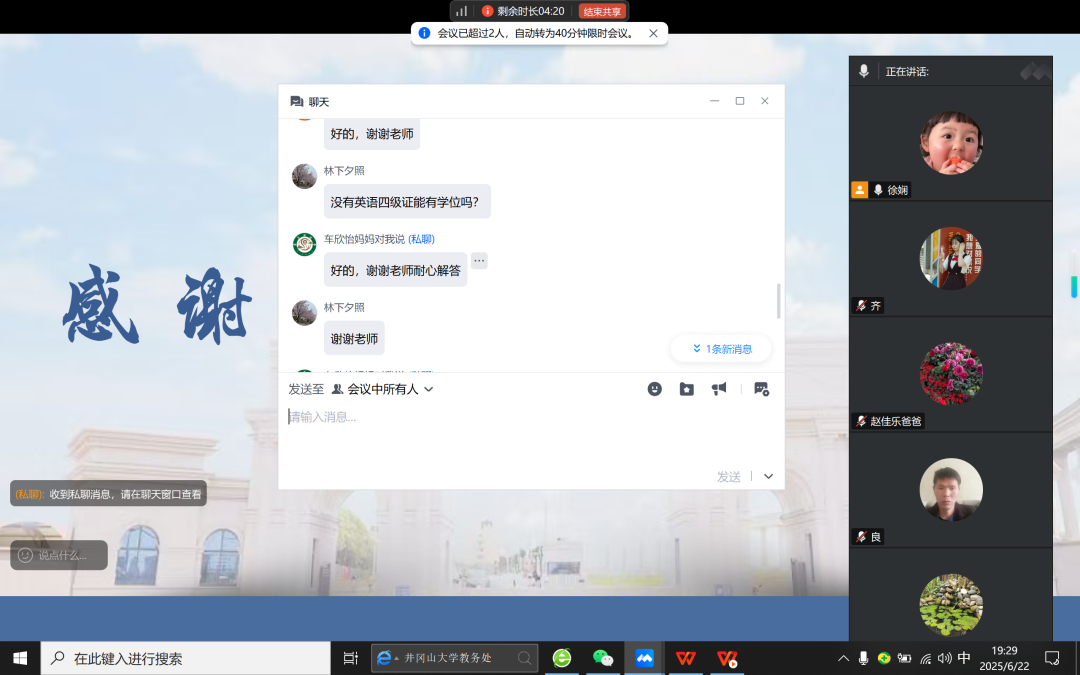Toggle the microphone icon next to 正在讲话
This screenshot has width=1080, height=675.
pos(864,71)
